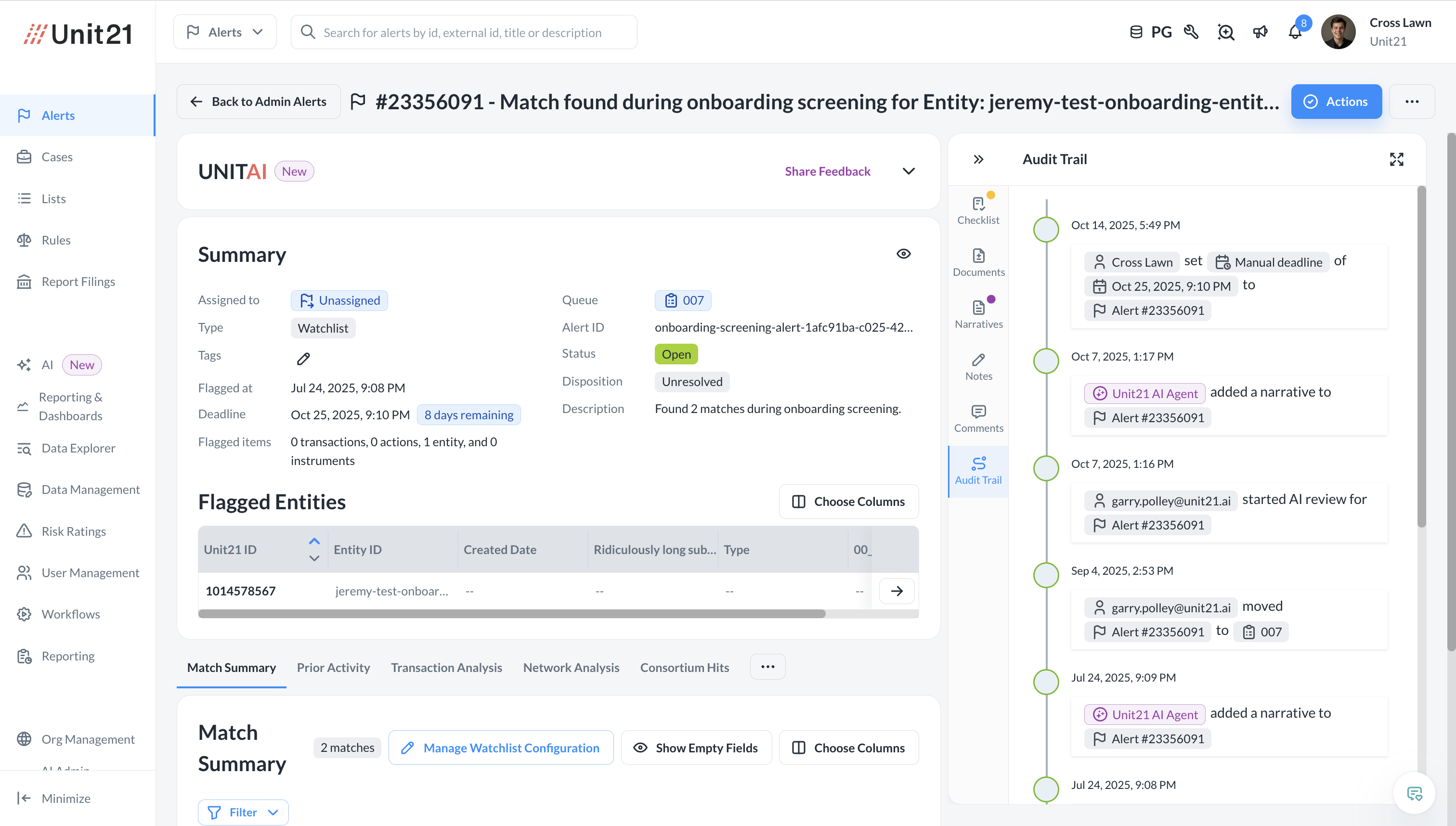The image size is (1456, 826).
Task: Open the megaphone announcements icon
Action: coord(1260,32)
